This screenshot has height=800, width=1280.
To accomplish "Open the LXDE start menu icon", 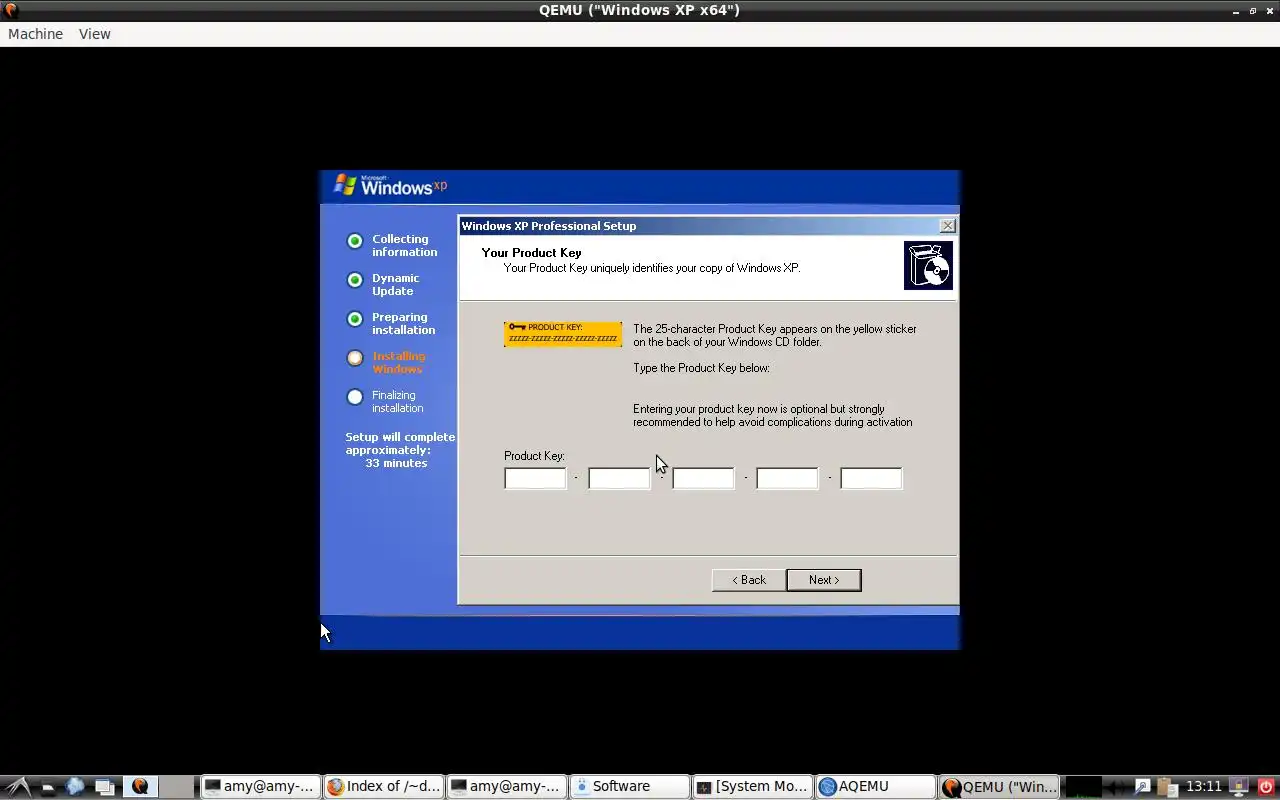I will coord(17,787).
